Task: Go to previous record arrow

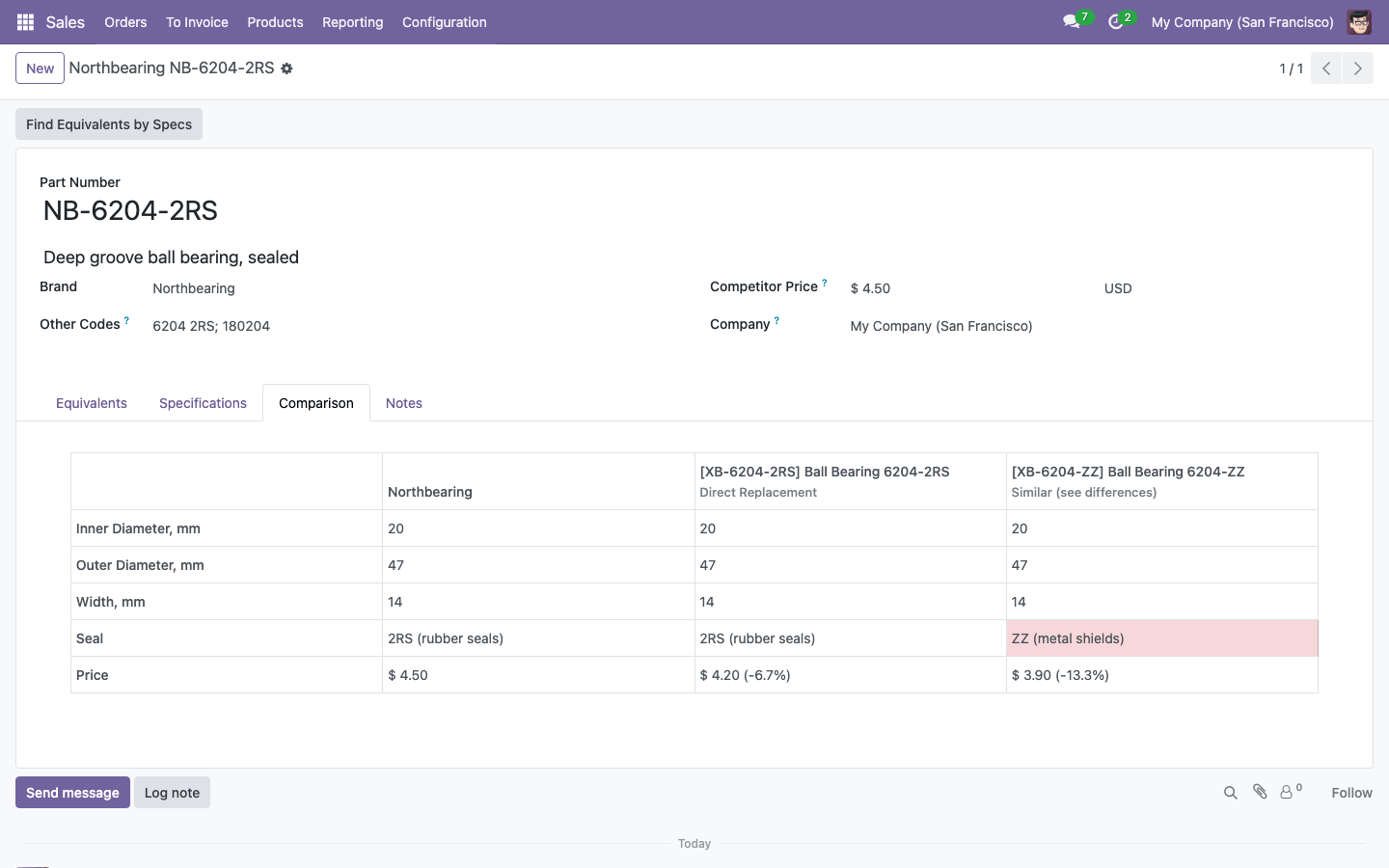Action: click(1326, 68)
